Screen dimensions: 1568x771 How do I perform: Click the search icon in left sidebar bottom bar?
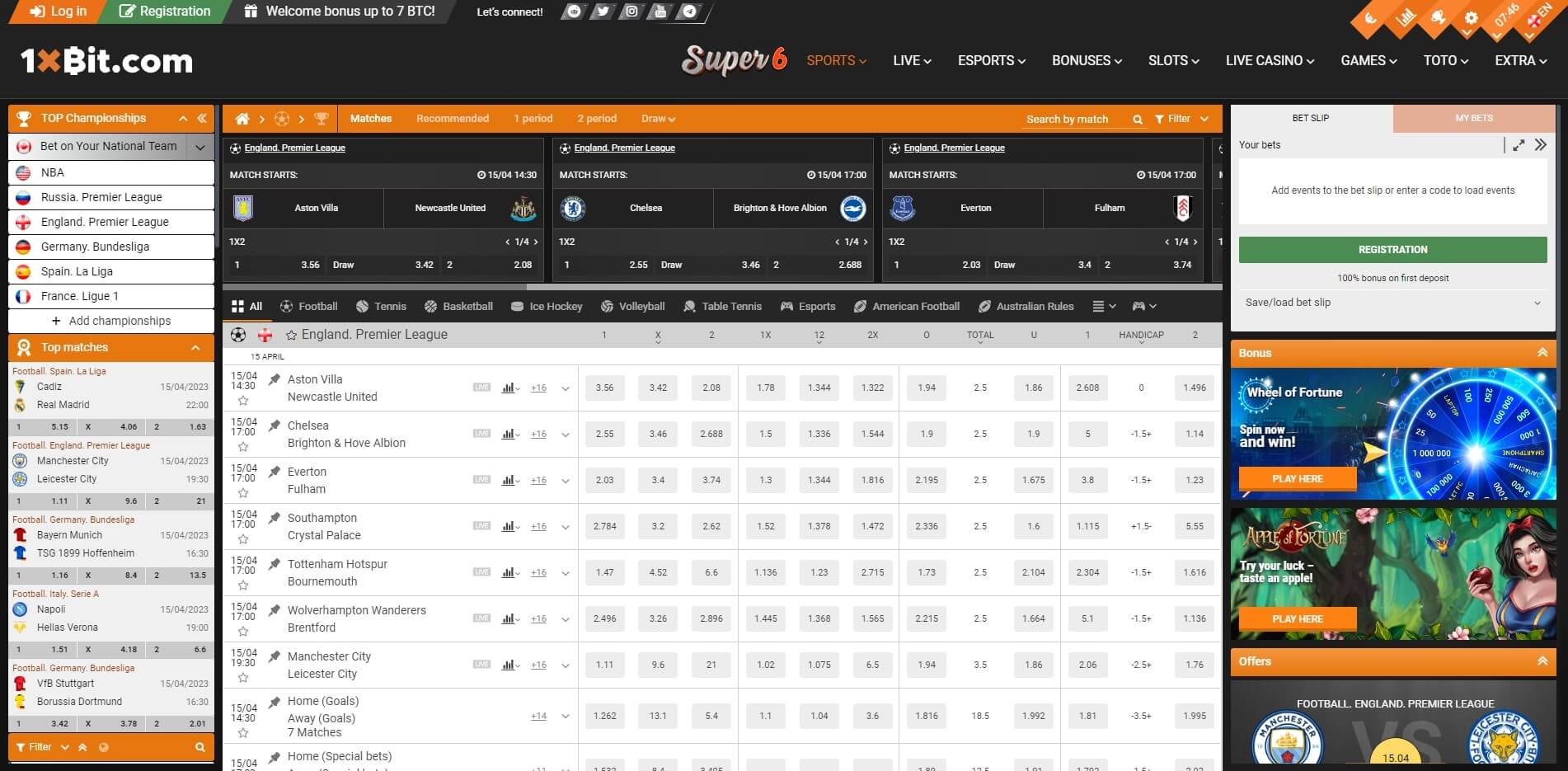click(x=200, y=747)
